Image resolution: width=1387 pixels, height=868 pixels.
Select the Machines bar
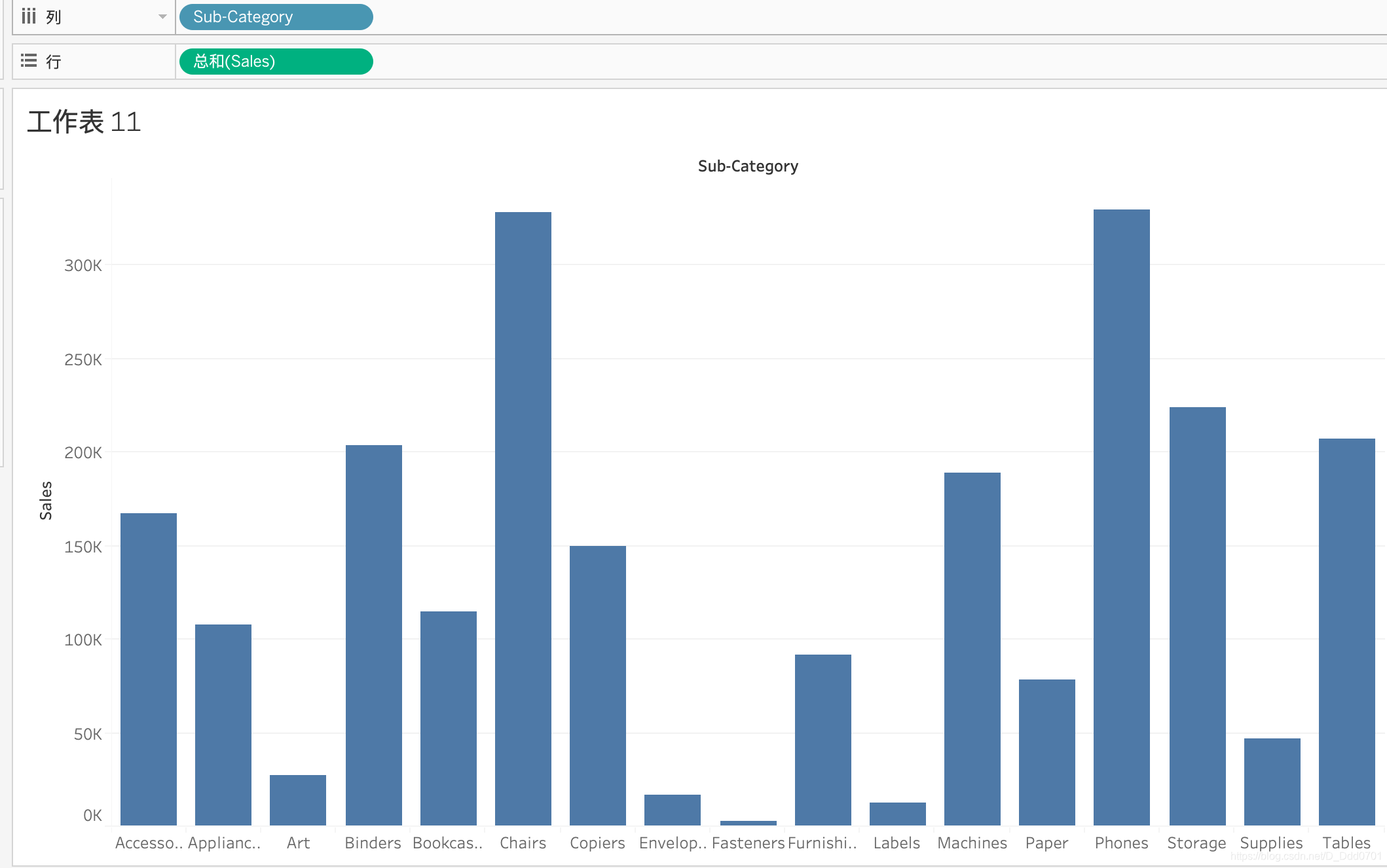click(972, 648)
